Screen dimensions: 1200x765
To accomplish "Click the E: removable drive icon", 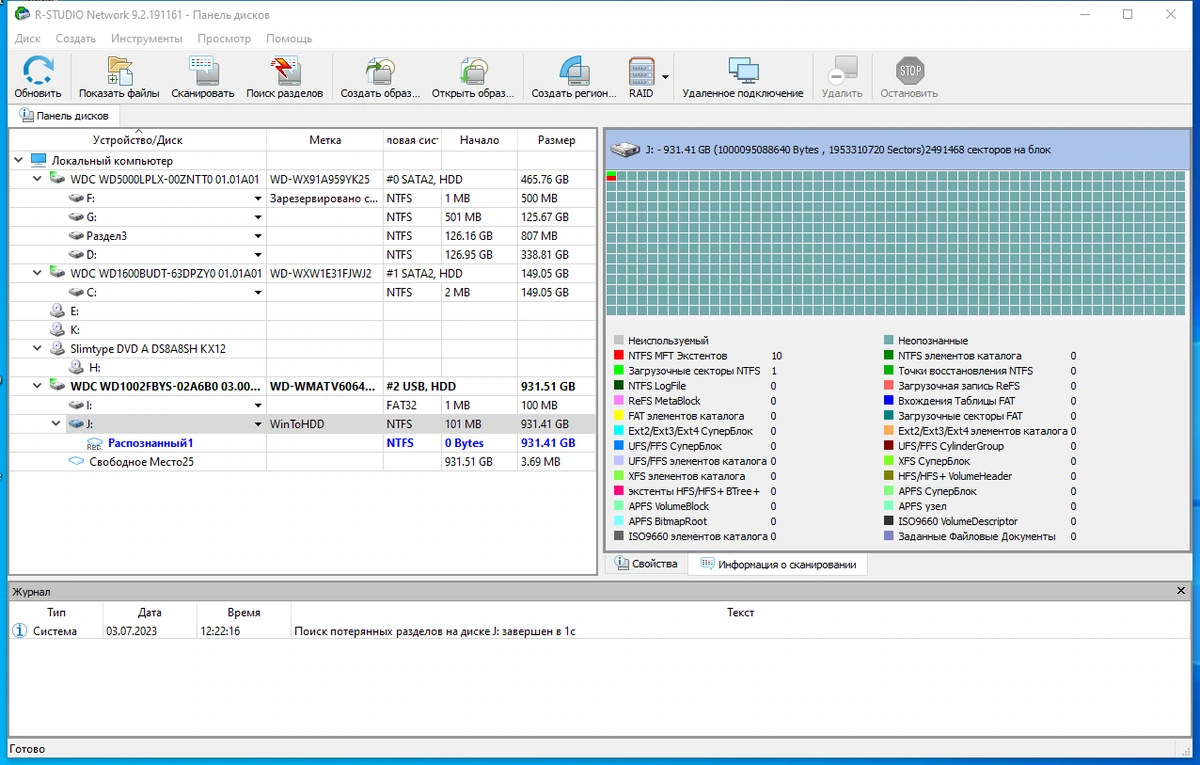I will (58, 311).
